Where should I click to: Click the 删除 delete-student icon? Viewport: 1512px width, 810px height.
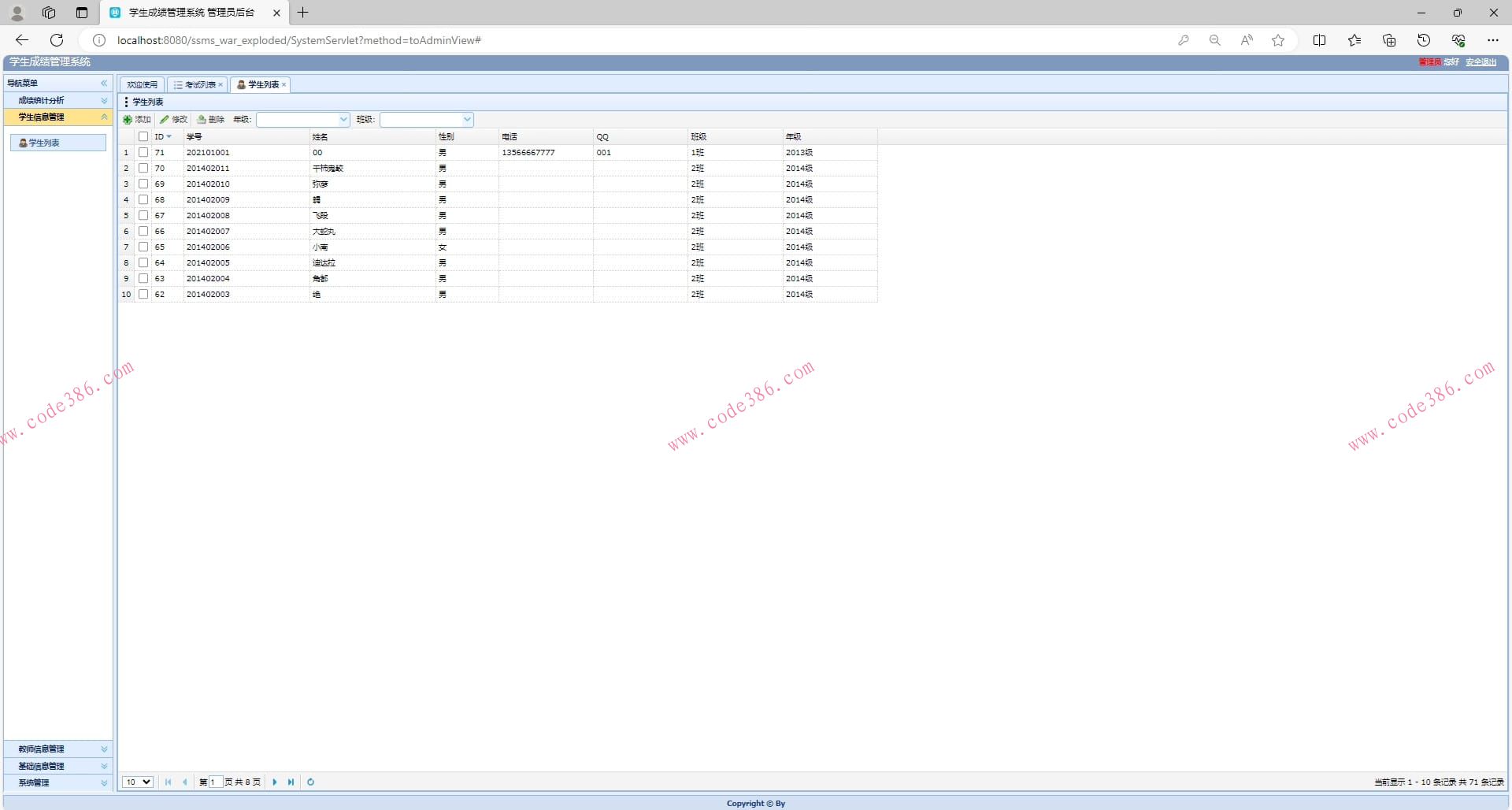tap(202, 120)
